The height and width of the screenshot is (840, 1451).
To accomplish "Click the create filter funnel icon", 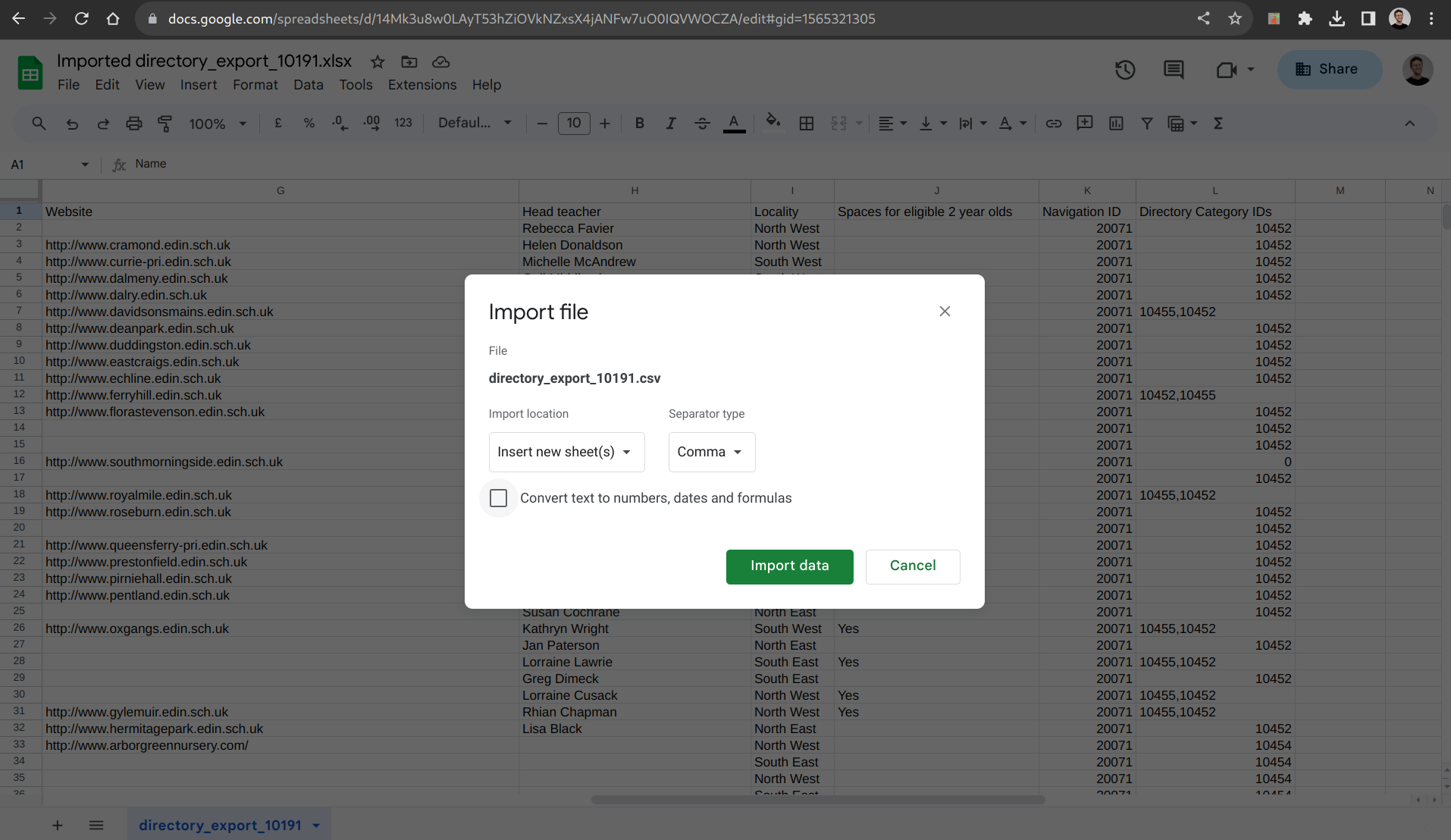I will coord(1147,124).
